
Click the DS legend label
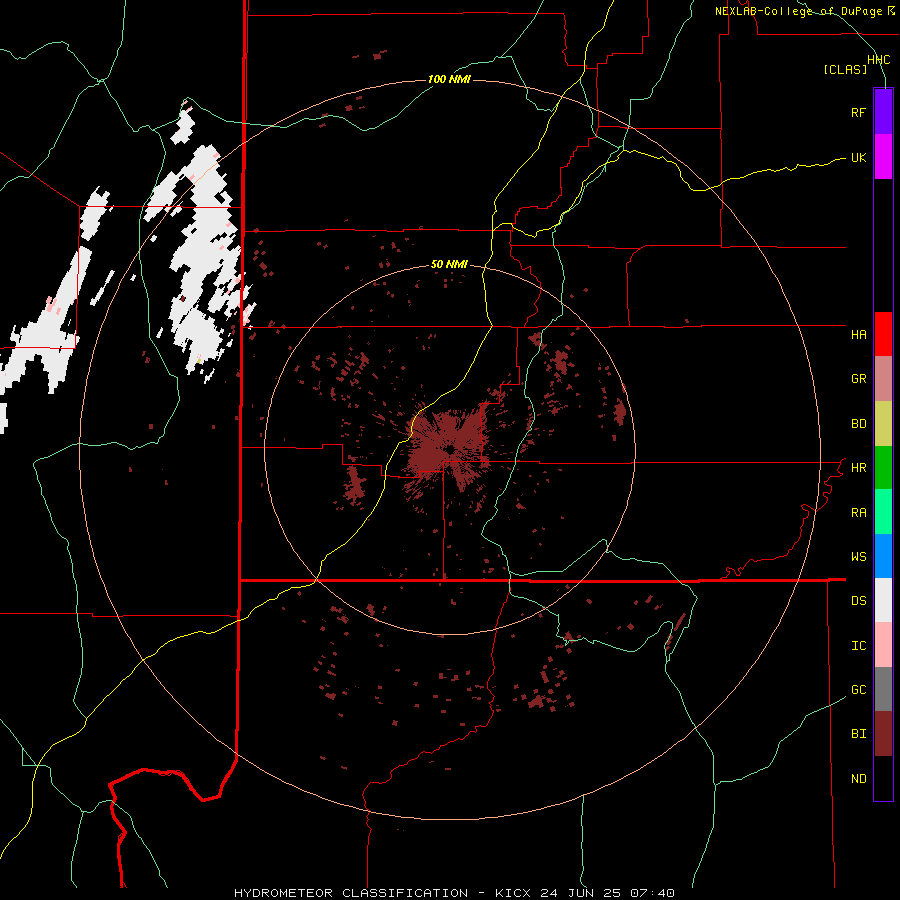858,601
